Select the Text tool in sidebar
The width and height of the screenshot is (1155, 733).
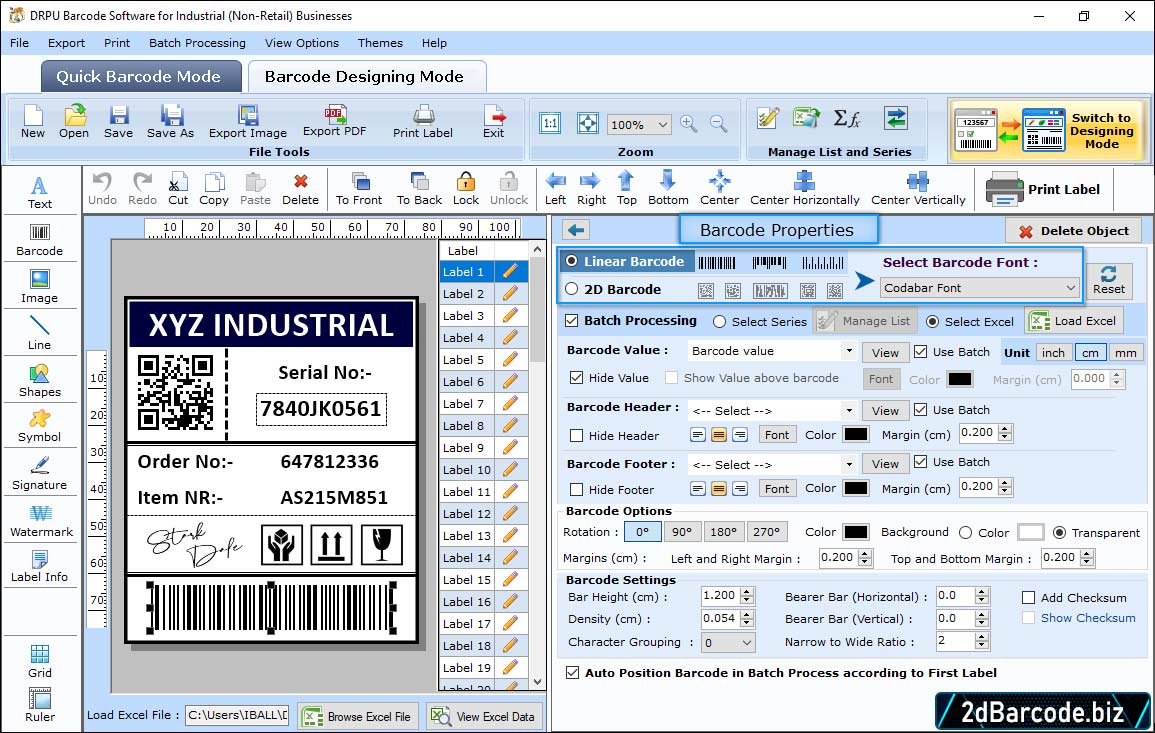point(39,192)
